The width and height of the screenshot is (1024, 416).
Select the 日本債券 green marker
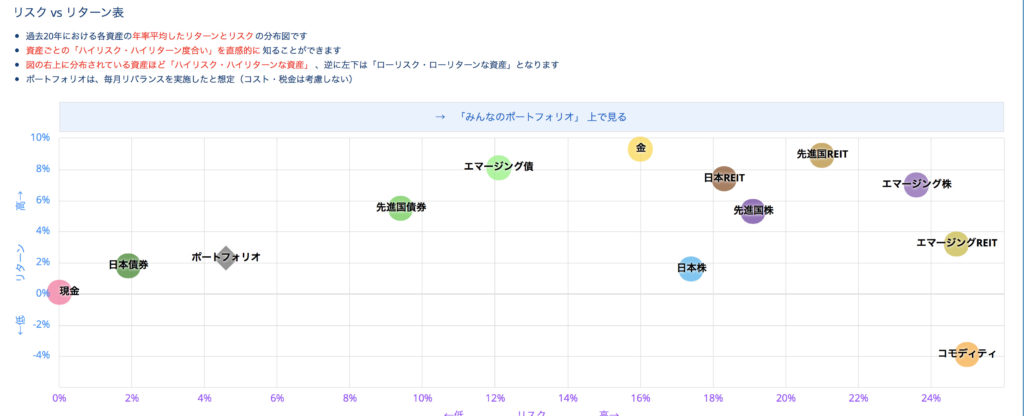129,265
